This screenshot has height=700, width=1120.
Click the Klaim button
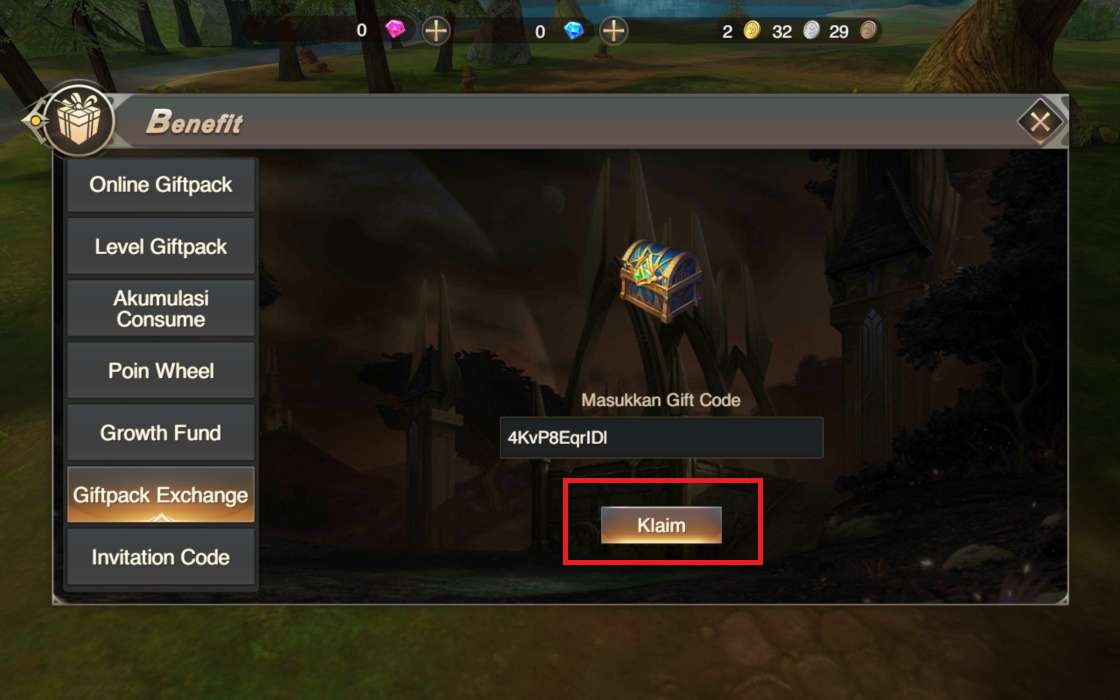(x=661, y=526)
